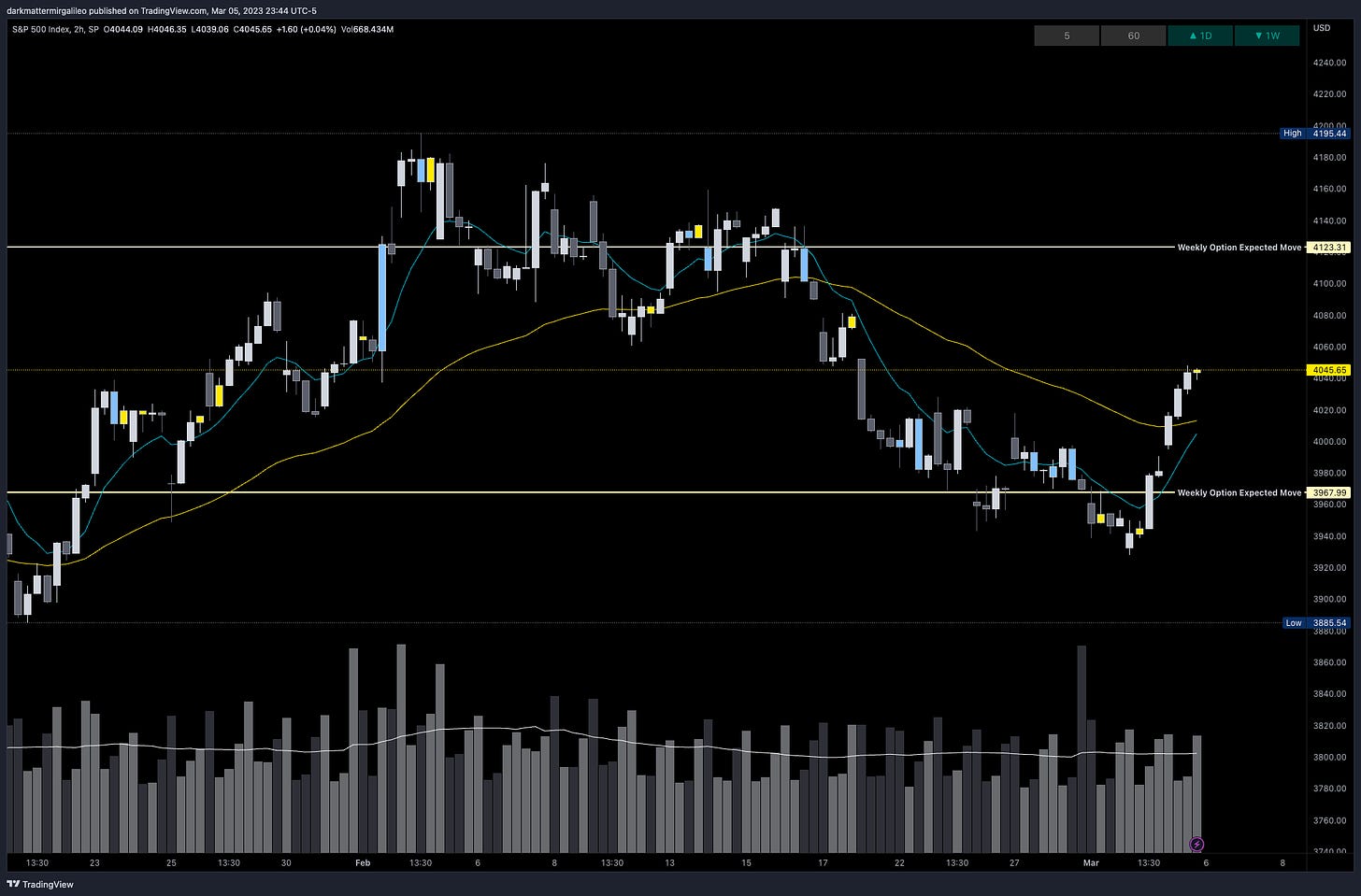
Task: Click the change value +1.60 (+0.04%)
Action: (x=307, y=30)
